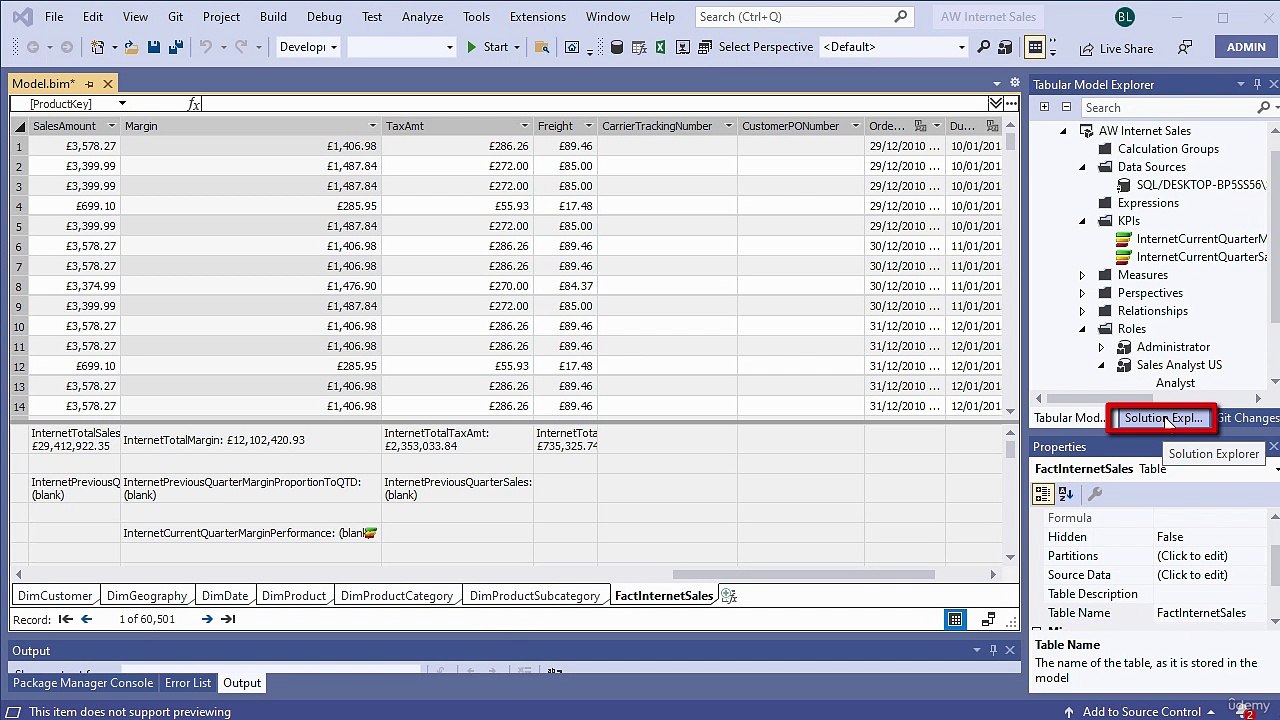Go to the last record
Viewport: 1280px width, 720px height.
[228, 619]
